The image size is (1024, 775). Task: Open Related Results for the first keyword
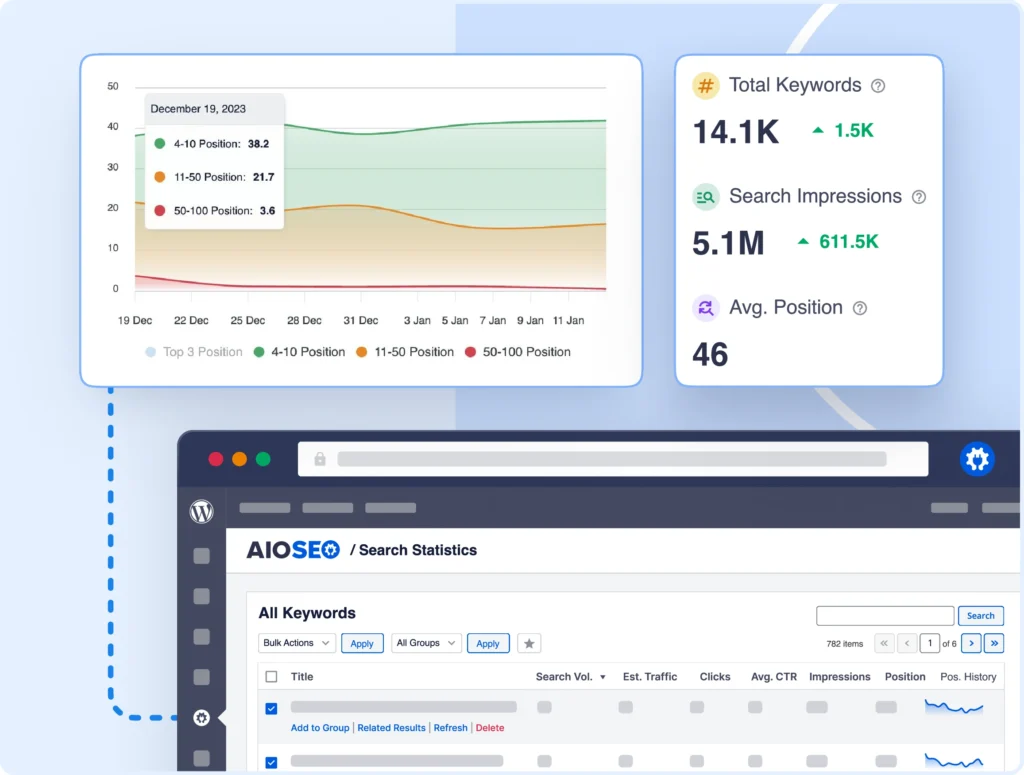391,728
